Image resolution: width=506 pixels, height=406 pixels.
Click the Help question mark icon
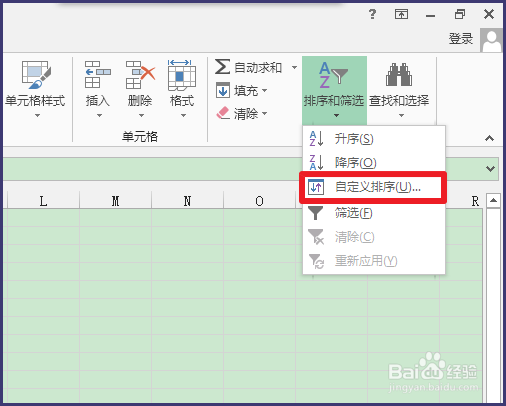373,14
